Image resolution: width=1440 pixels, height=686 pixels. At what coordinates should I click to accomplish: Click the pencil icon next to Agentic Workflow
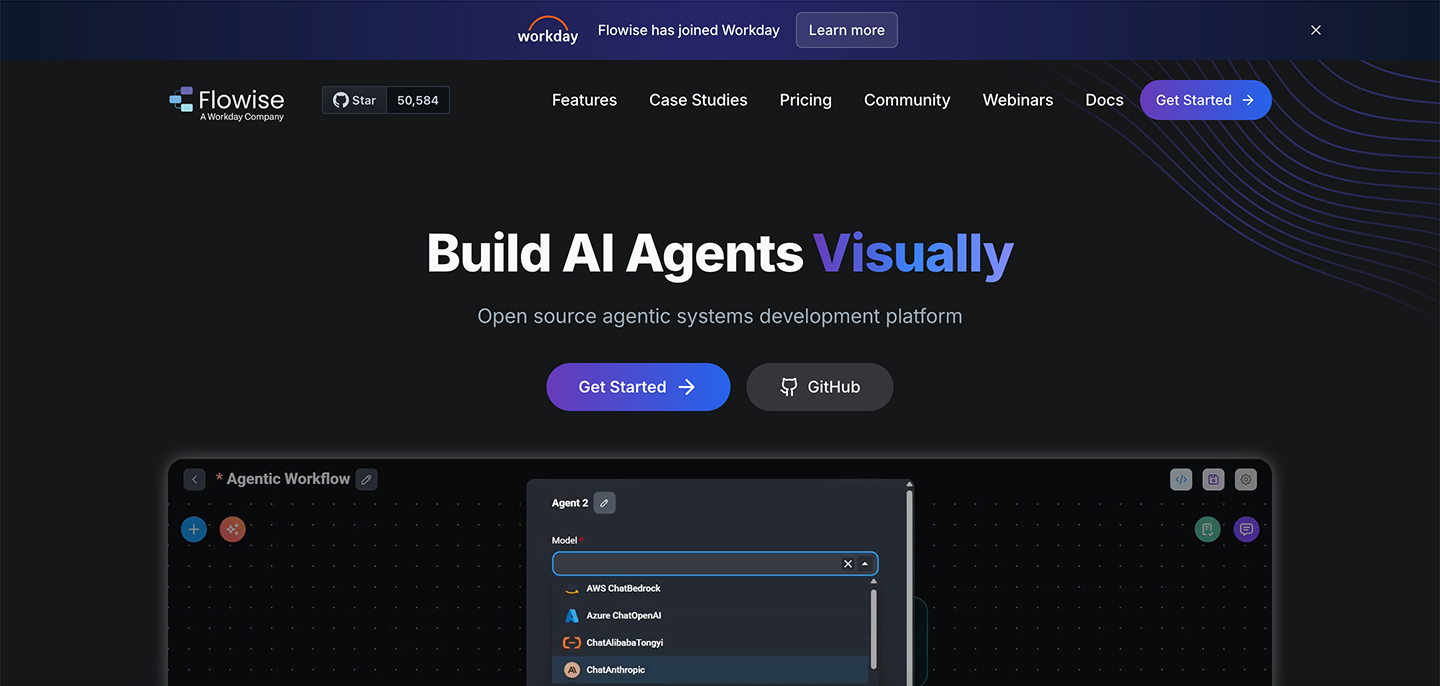pyautogui.click(x=367, y=479)
